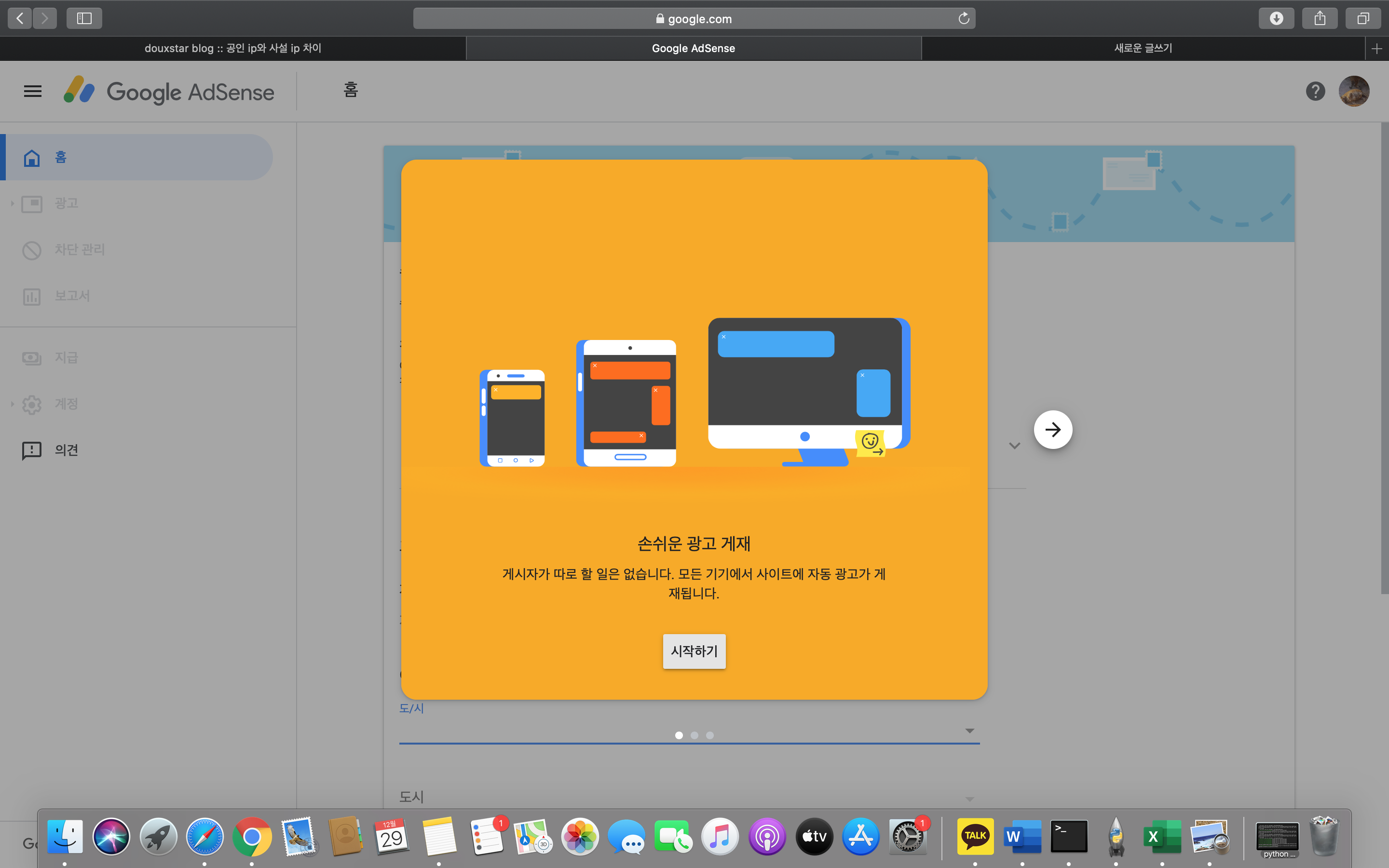
Task: Open the 도/시 dropdown arrow
Action: [969, 731]
